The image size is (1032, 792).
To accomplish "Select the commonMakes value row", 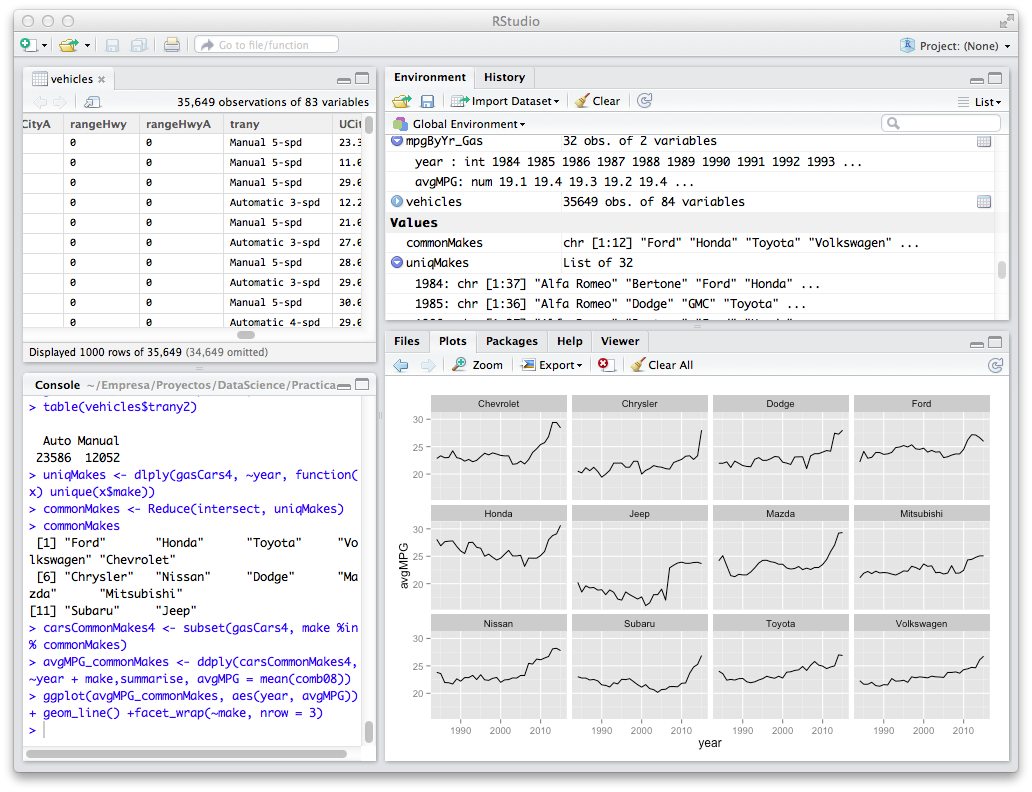I will [x=691, y=243].
